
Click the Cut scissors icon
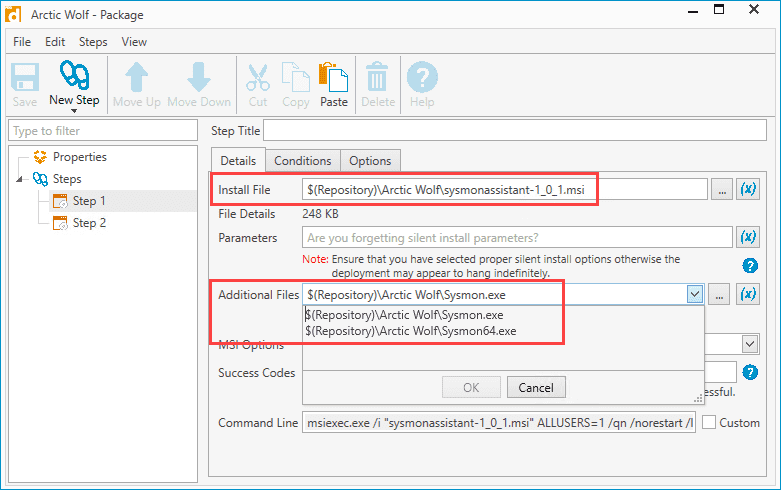[x=258, y=77]
